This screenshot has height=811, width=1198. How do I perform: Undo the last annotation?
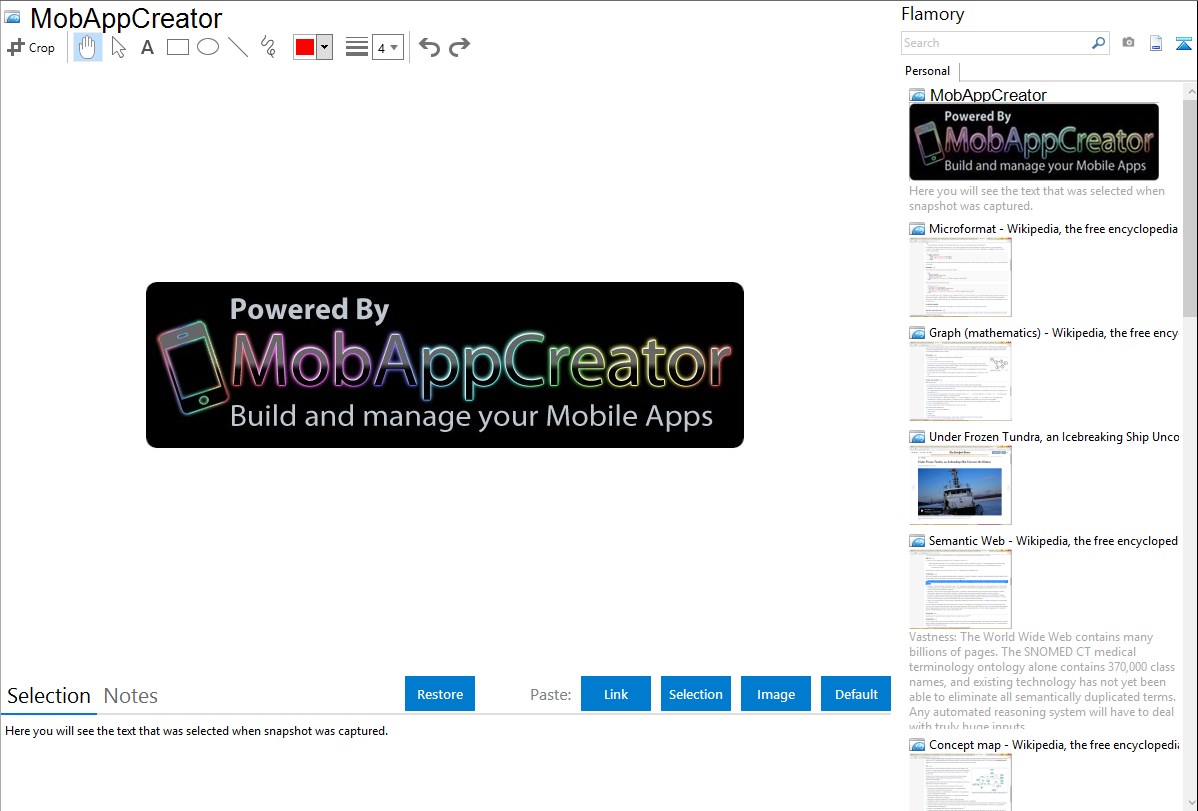tap(429, 47)
